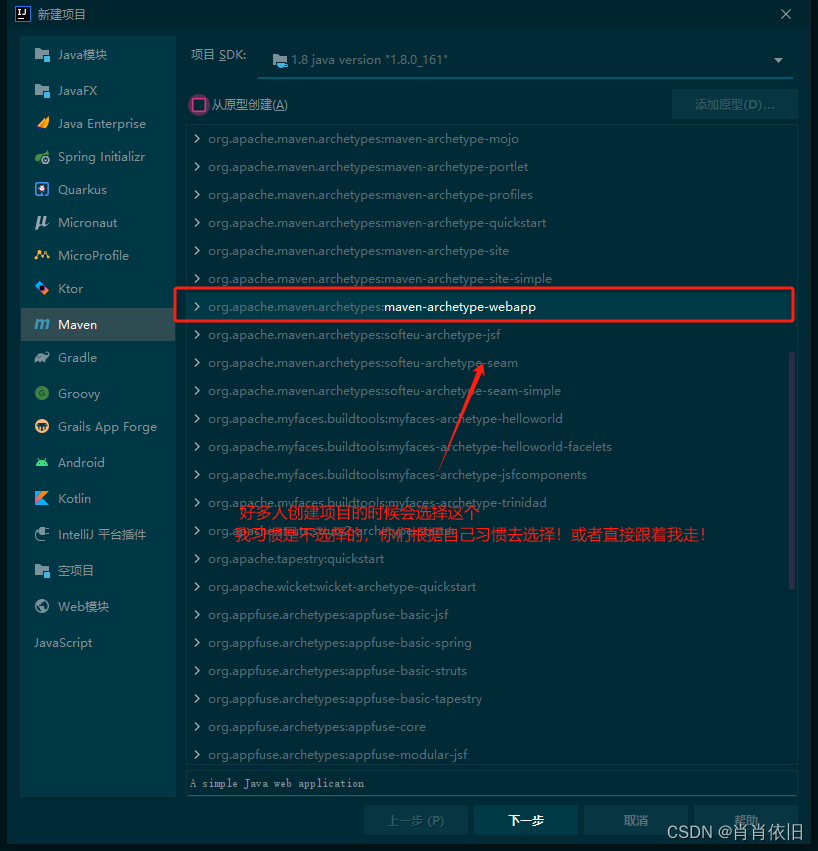The height and width of the screenshot is (851, 818).
Task: Click the 下一步 button
Action: coord(525,820)
